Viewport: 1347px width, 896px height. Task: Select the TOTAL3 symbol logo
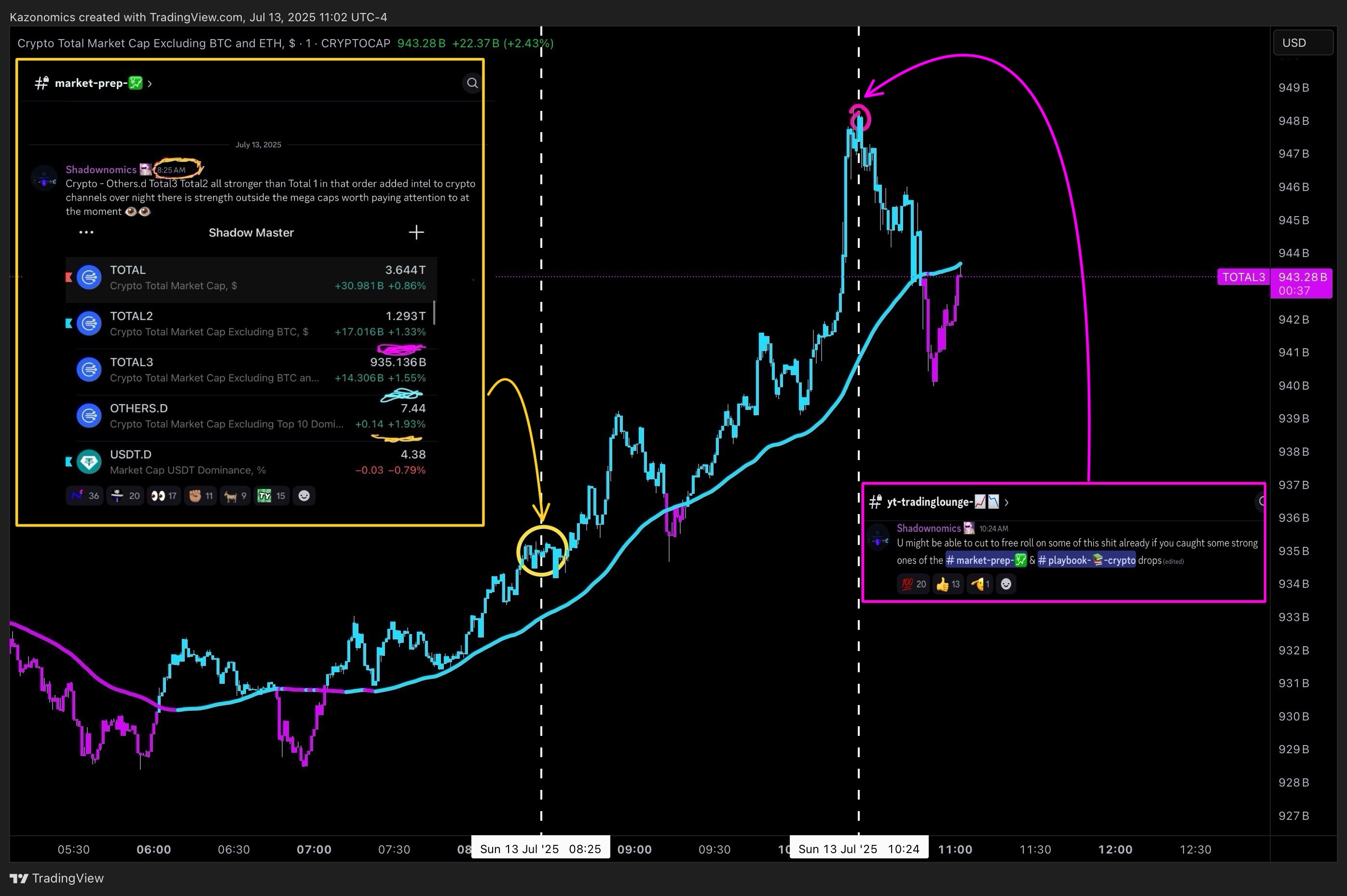(x=89, y=370)
